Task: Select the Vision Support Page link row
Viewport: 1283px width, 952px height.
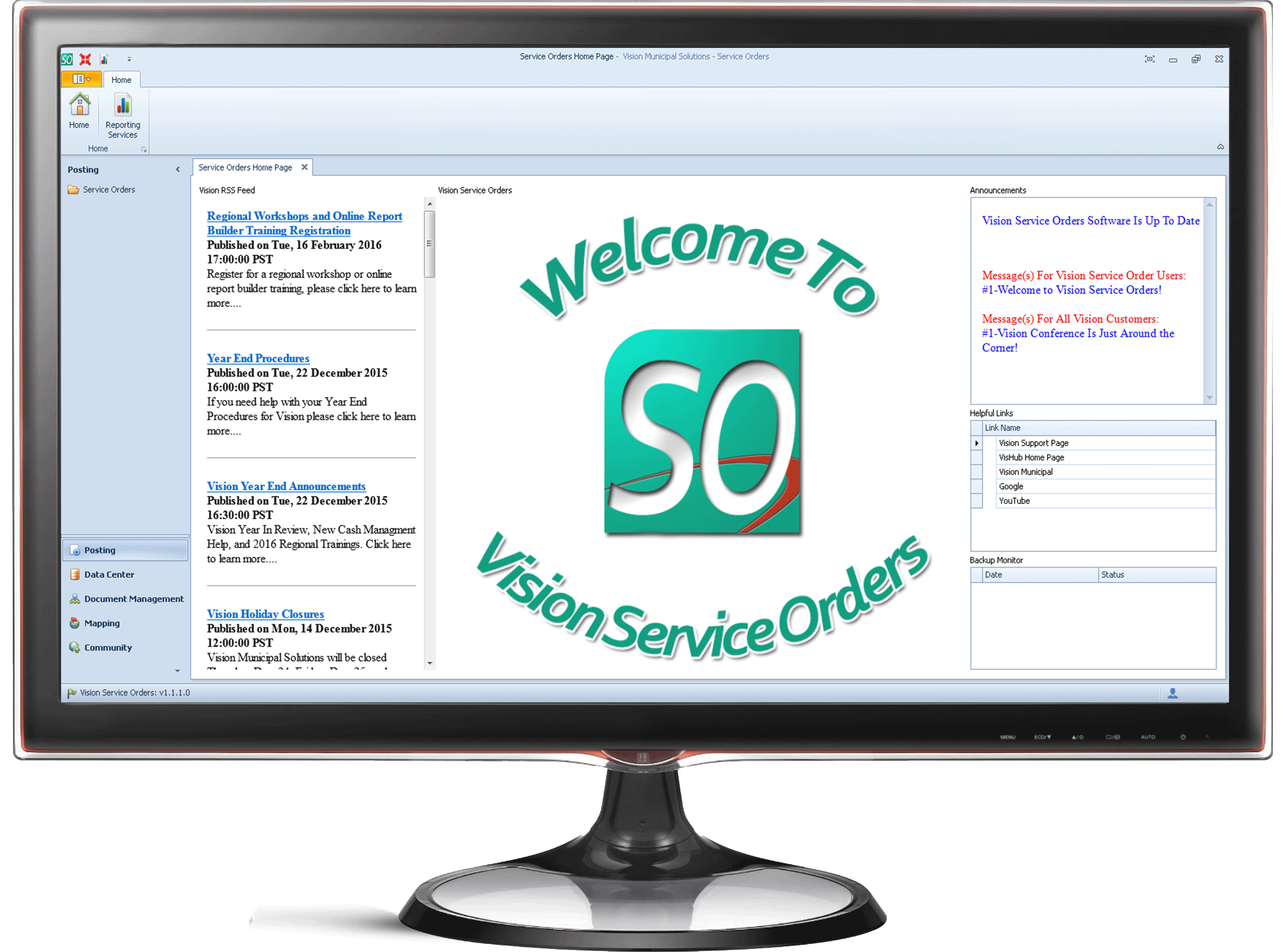Action: pyautogui.click(x=1105, y=443)
